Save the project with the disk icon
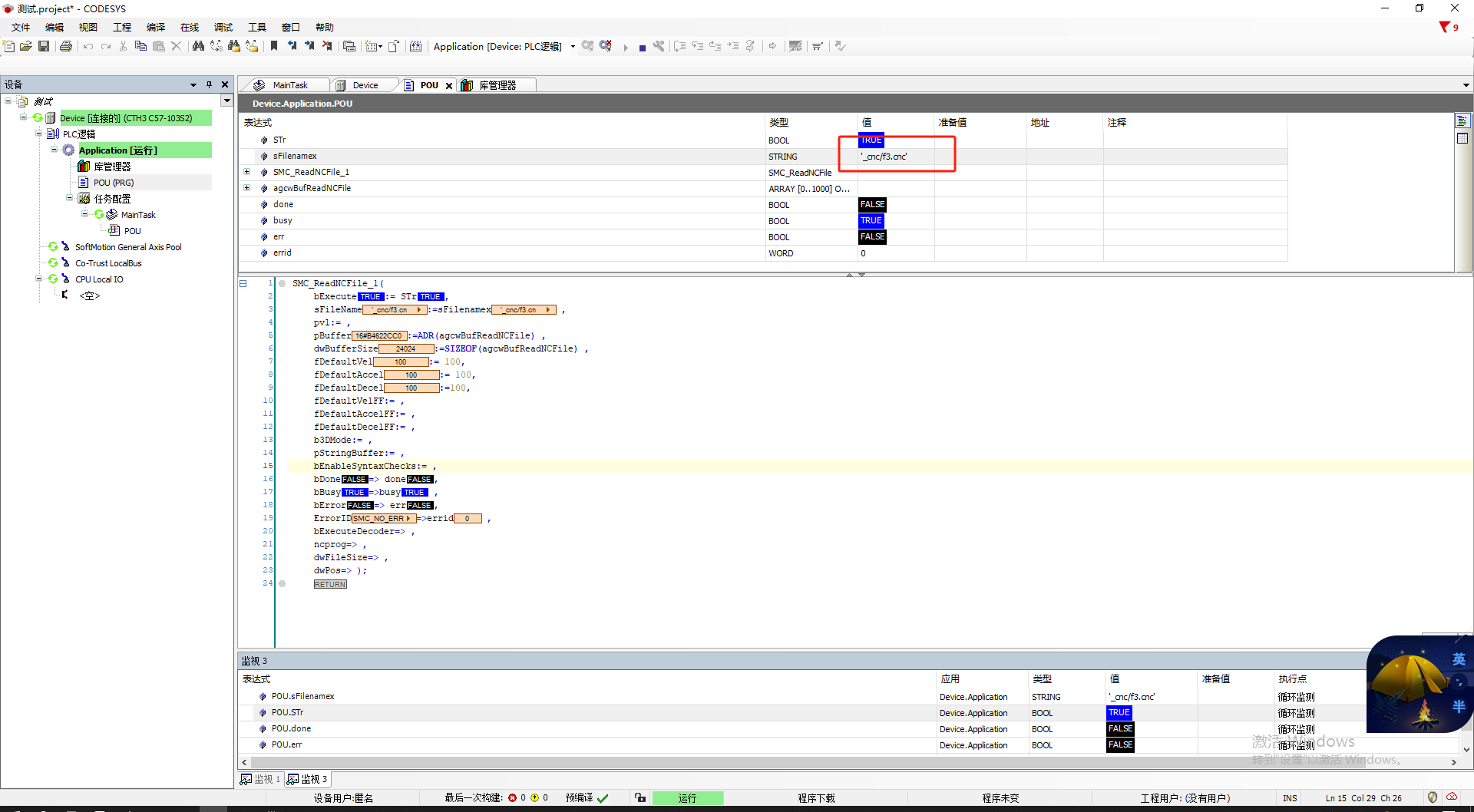Image resolution: width=1474 pixels, height=812 pixels. (x=44, y=46)
